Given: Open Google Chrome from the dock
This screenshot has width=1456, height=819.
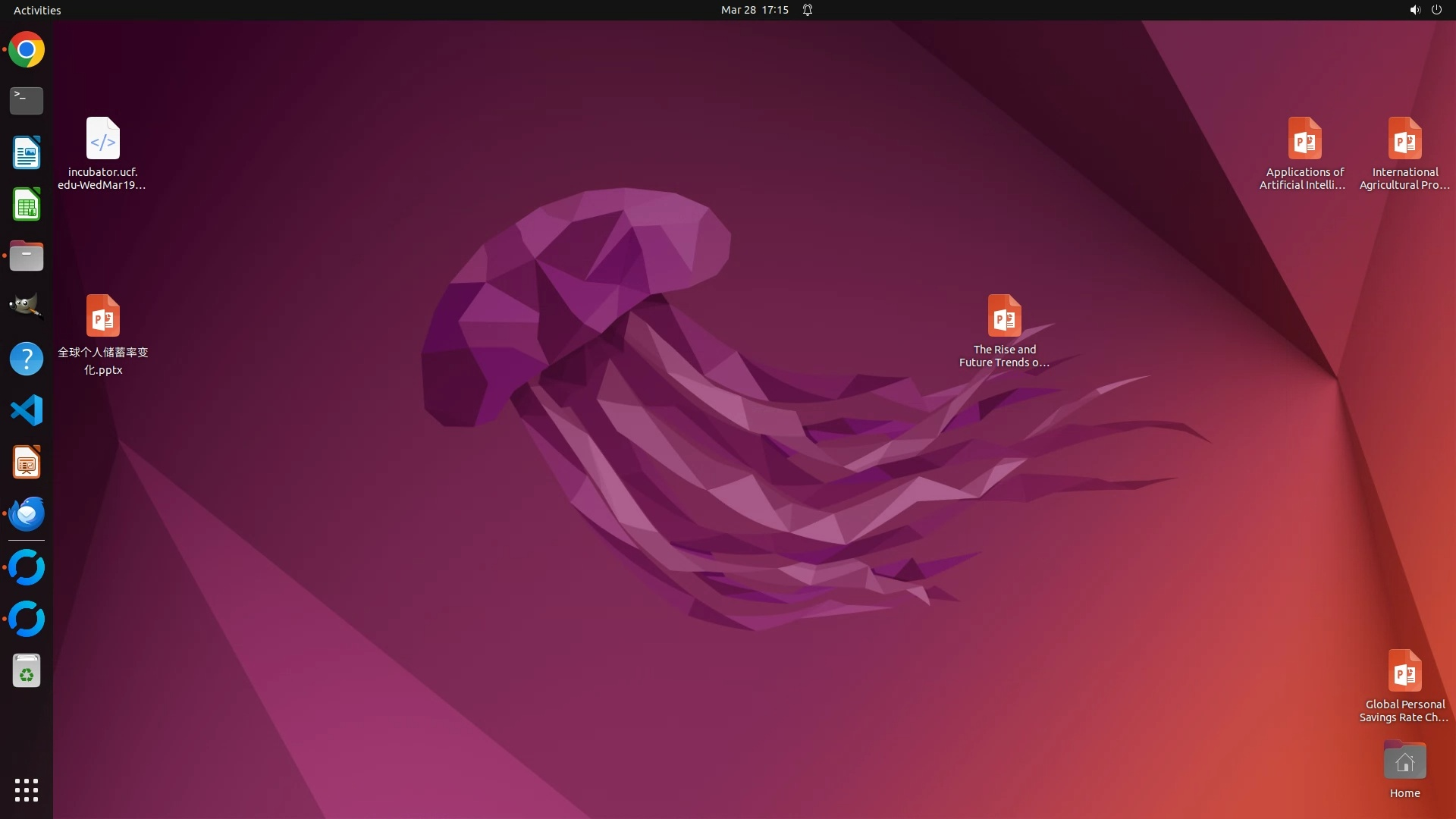Looking at the screenshot, I should pos(27,50).
